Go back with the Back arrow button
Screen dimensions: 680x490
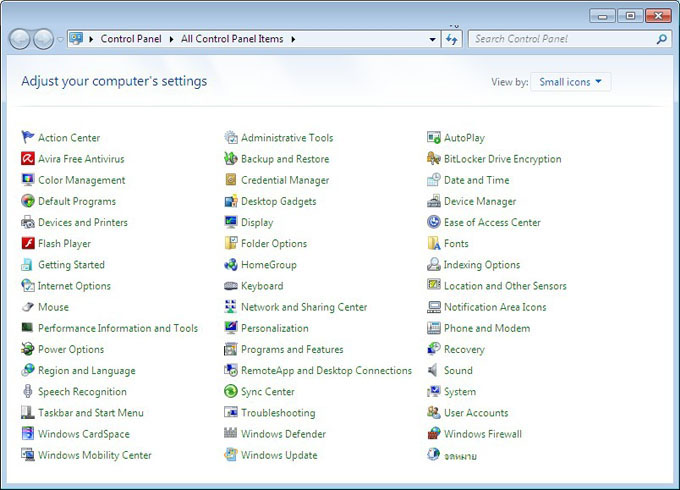20,39
